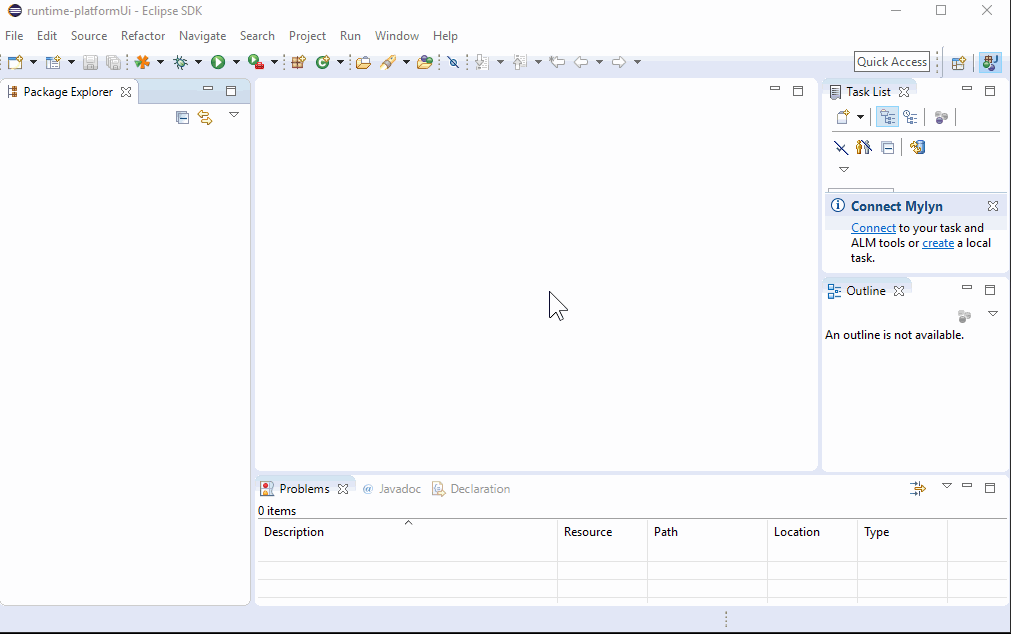This screenshot has width=1011, height=634.
Task: Click the Problems filter configure icon
Action: 918,488
